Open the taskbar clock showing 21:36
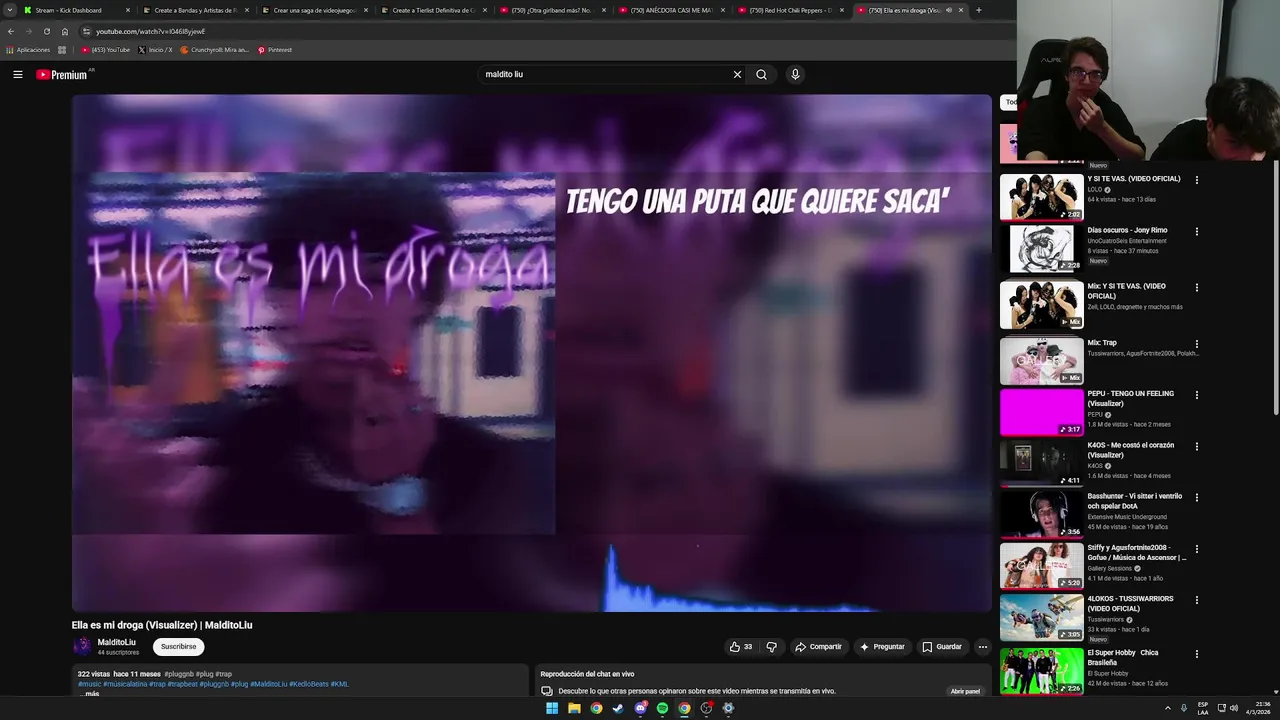1280x720 pixels. (1258, 708)
